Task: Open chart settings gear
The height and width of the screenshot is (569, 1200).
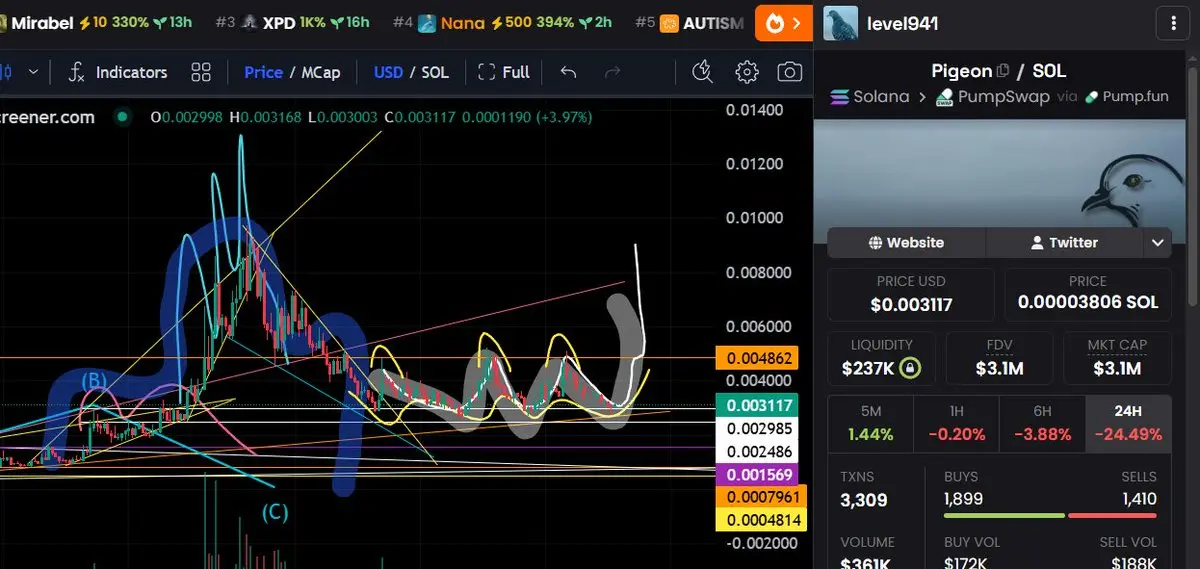Action: pyautogui.click(x=746, y=72)
